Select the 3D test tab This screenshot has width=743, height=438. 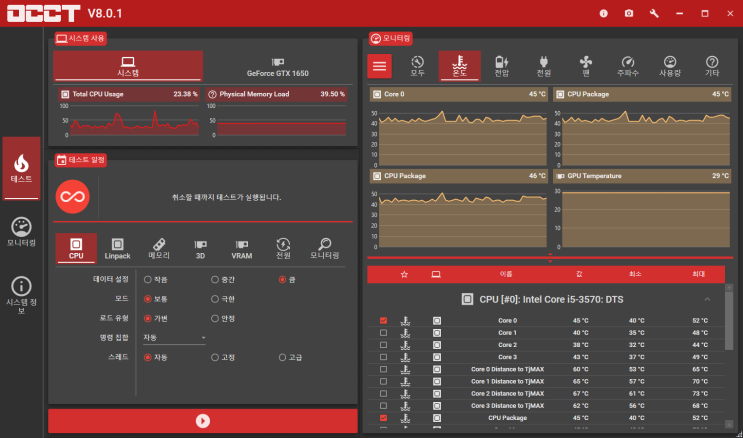(x=200, y=248)
